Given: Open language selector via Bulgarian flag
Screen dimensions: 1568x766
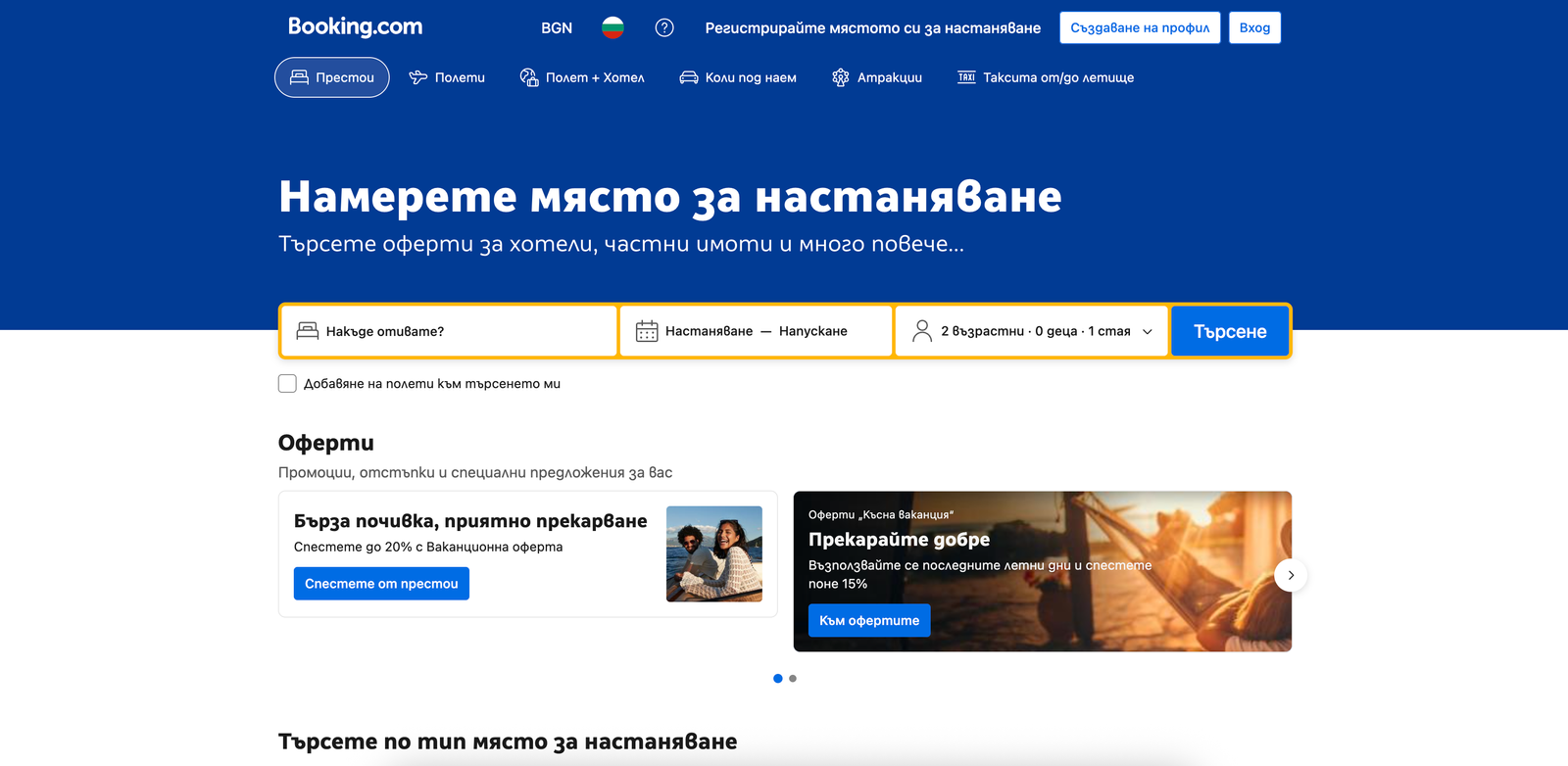Looking at the screenshot, I should pos(612,27).
